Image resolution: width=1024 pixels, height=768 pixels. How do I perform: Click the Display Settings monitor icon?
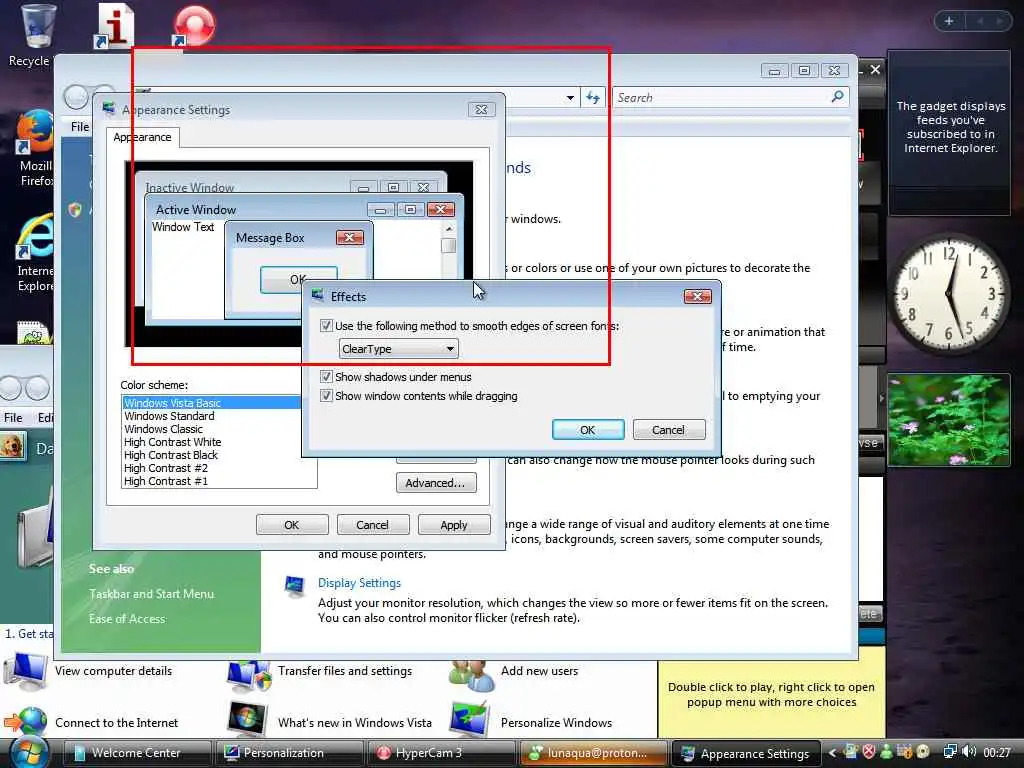click(295, 586)
